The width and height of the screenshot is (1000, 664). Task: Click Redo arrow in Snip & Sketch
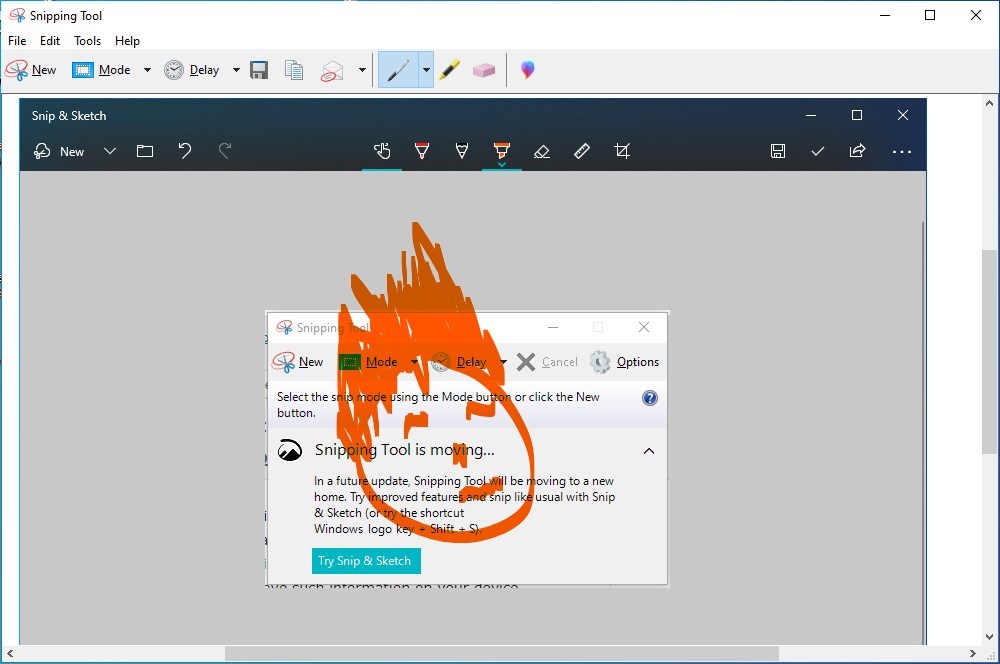pyautogui.click(x=224, y=151)
